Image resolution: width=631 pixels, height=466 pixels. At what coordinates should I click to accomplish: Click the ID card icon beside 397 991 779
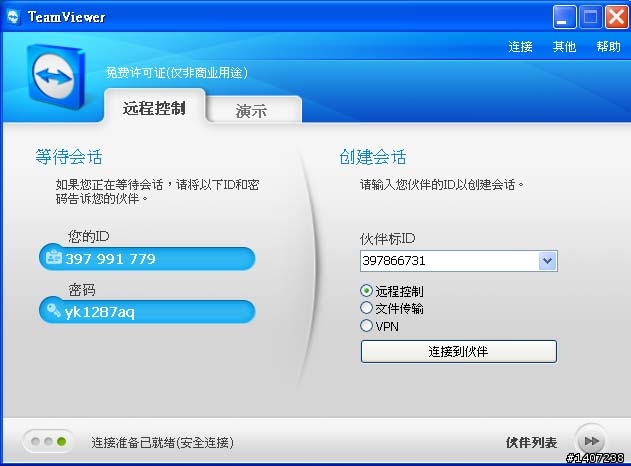54,257
